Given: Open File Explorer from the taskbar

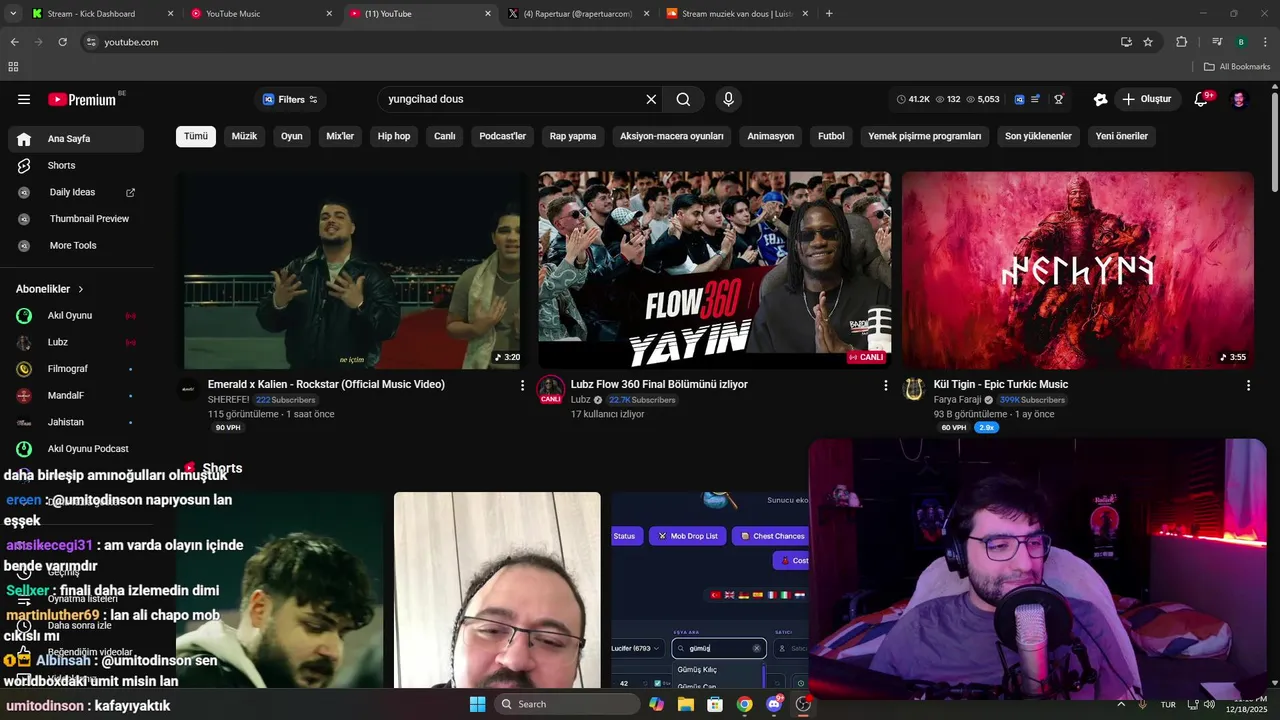Looking at the screenshot, I should pyautogui.click(x=685, y=704).
